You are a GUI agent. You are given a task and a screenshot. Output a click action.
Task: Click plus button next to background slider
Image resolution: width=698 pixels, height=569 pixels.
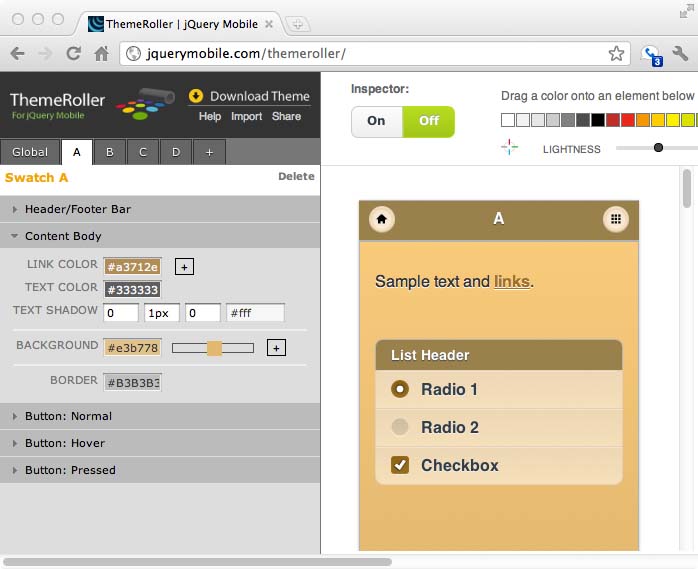click(276, 348)
